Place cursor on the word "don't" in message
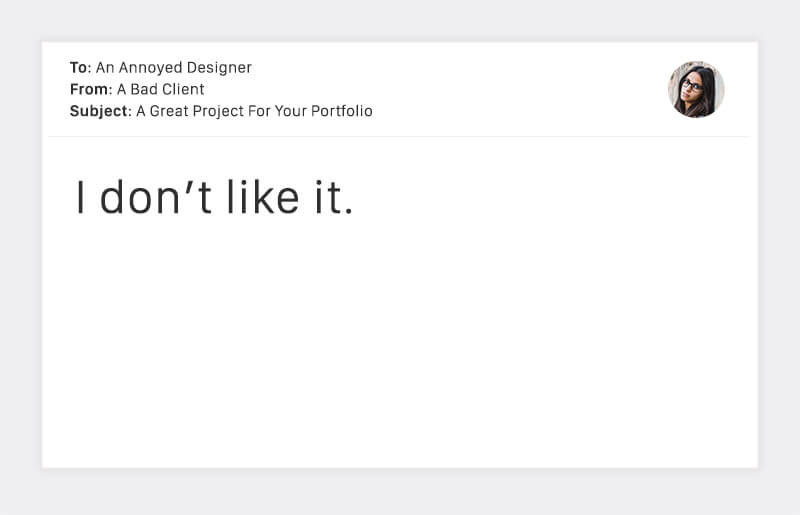This screenshot has width=800, height=515. [156, 198]
